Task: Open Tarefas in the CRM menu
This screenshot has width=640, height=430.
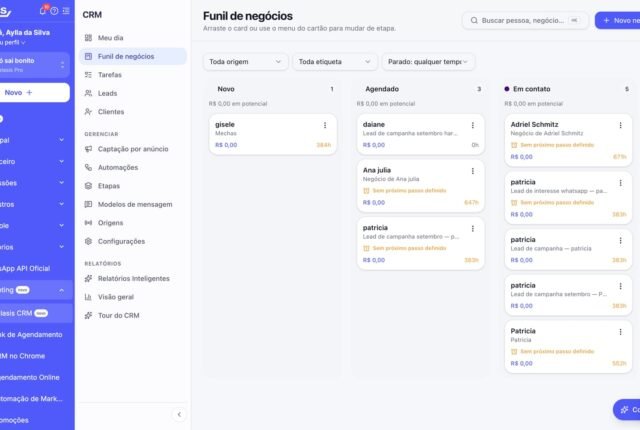Action: pos(133,75)
